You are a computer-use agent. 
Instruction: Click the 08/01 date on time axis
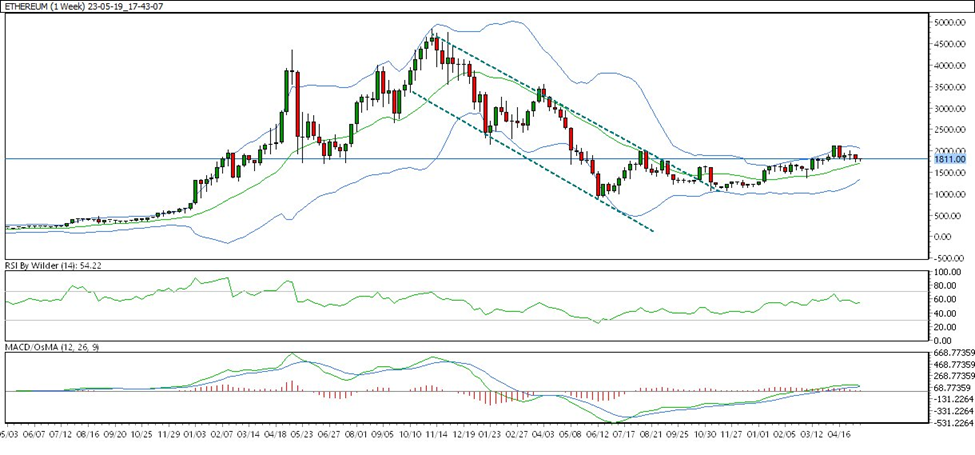tap(358, 437)
